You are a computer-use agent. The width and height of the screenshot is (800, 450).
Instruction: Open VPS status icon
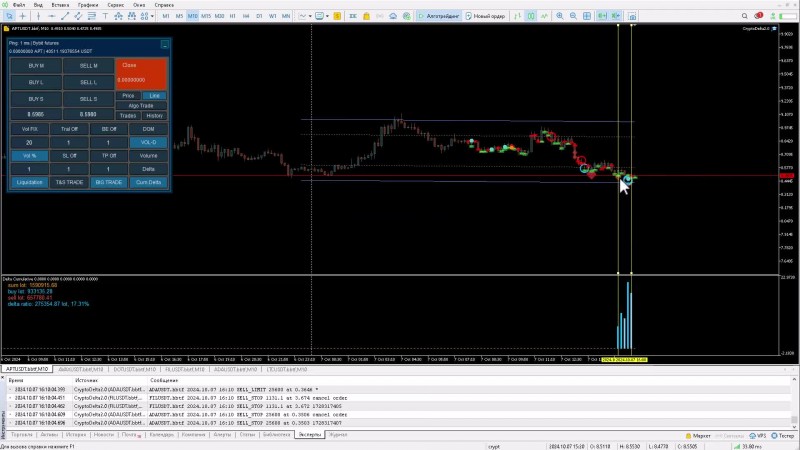758,436
